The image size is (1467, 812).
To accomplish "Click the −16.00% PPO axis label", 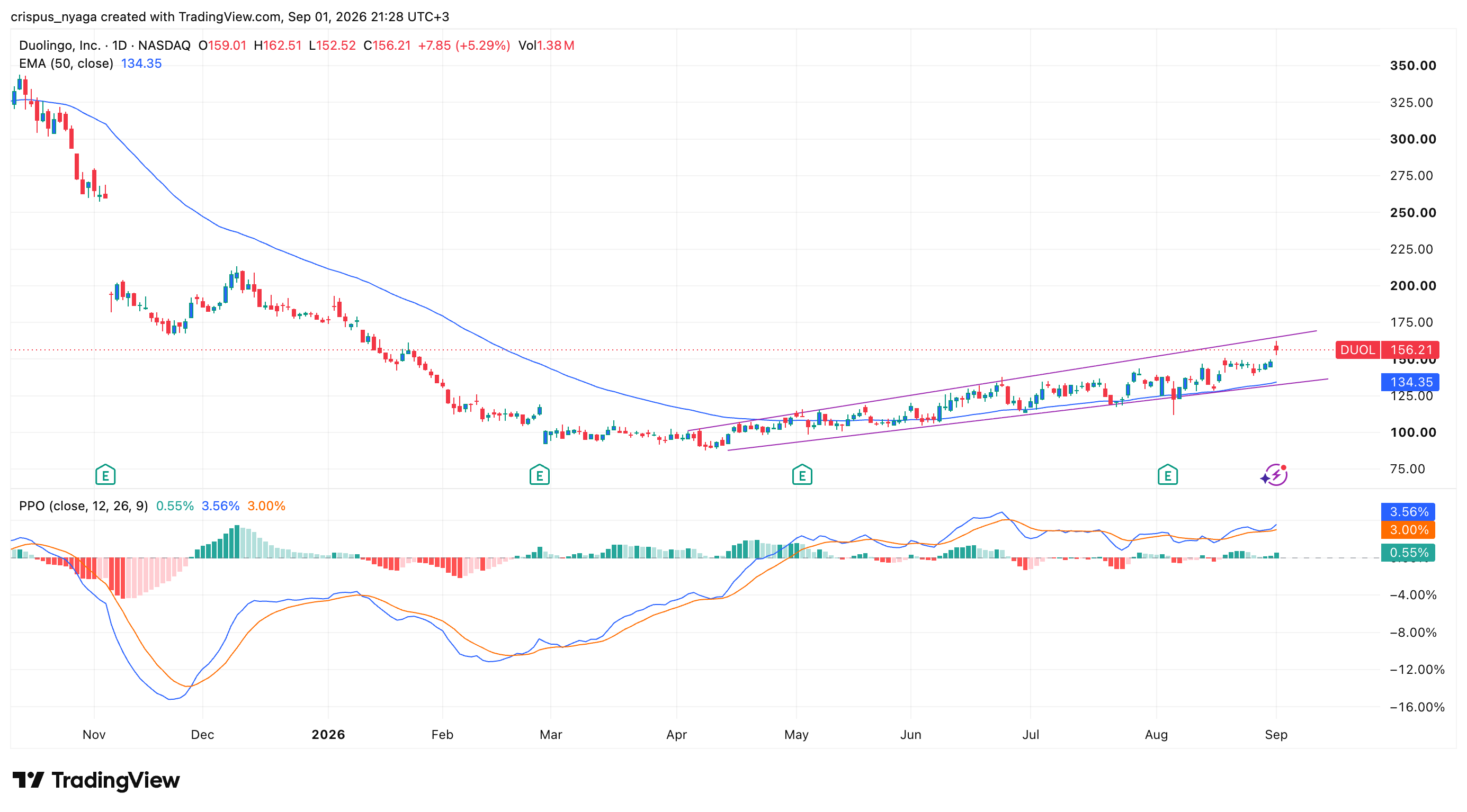I will pos(1417,707).
